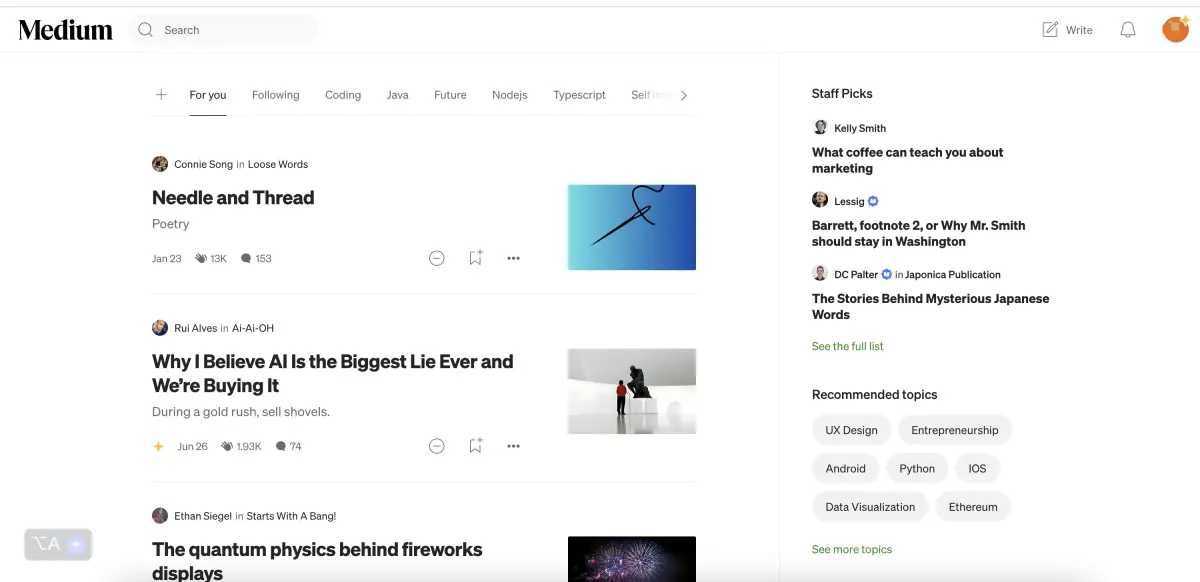1200x582 pixels.
Task: Click the claps icon showing 13K
Action: pos(201,258)
